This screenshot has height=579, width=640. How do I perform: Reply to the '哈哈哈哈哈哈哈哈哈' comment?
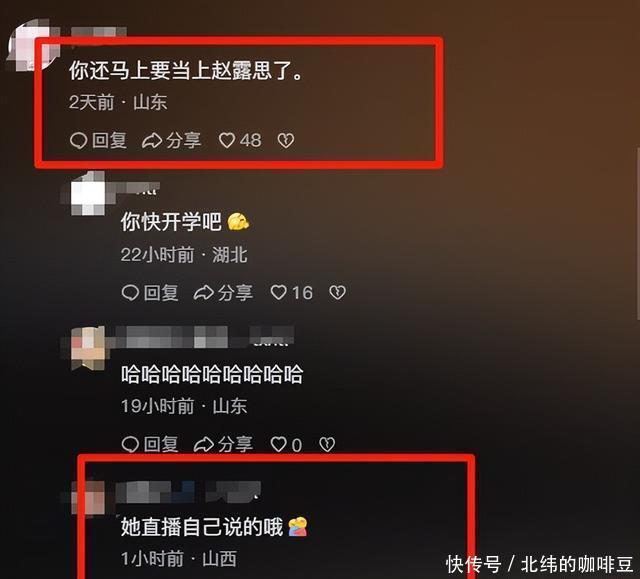[x=150, y=444]
